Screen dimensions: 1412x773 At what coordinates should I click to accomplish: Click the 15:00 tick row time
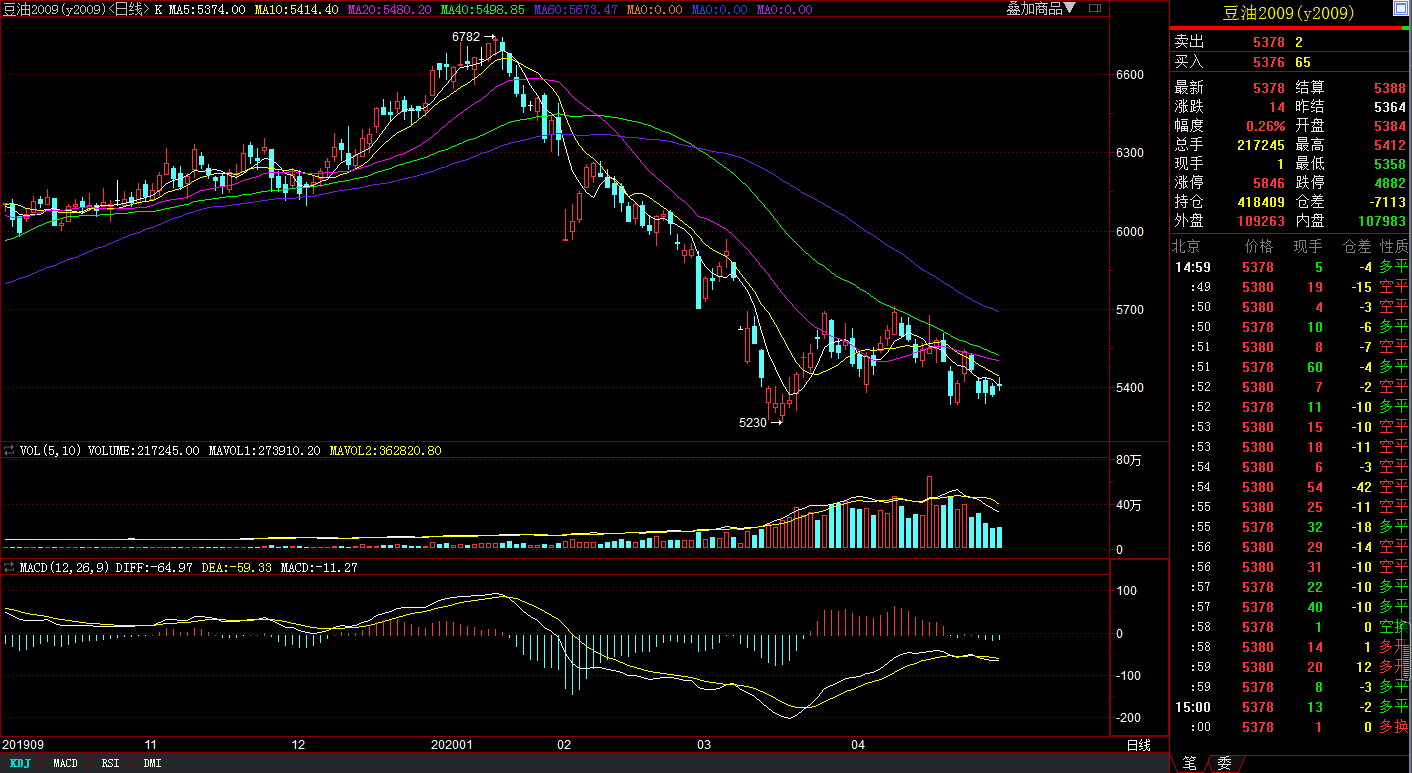point(1193,707)
